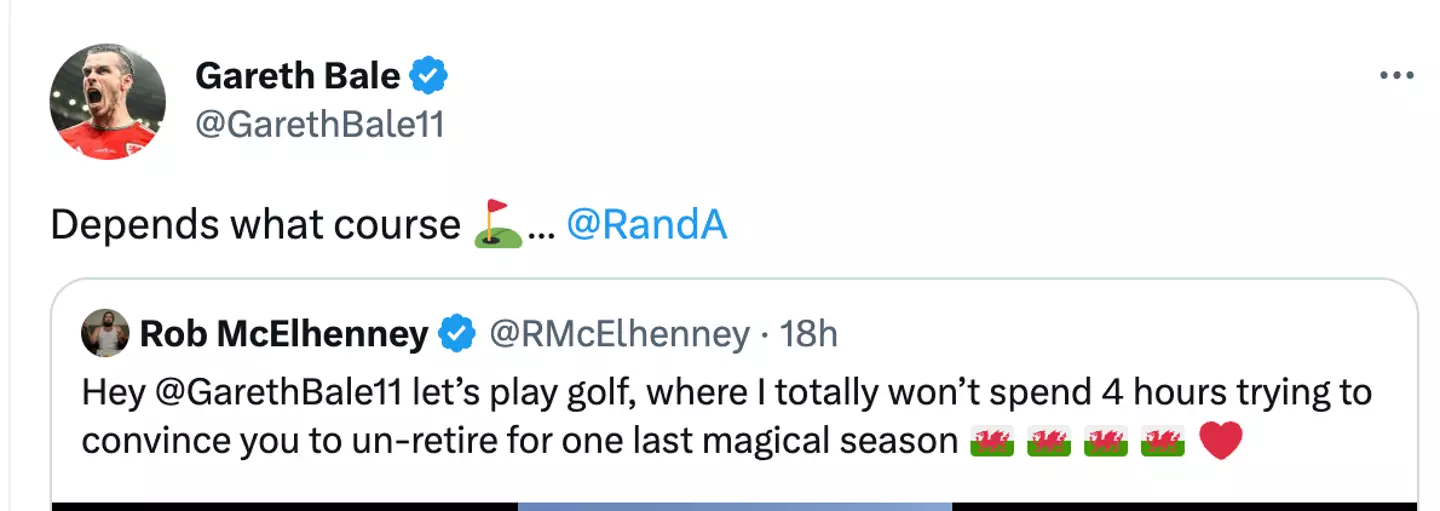This screenshot has width=1440, height=511.
Task: Open the three-dot more options menu
Action: 1396,76
